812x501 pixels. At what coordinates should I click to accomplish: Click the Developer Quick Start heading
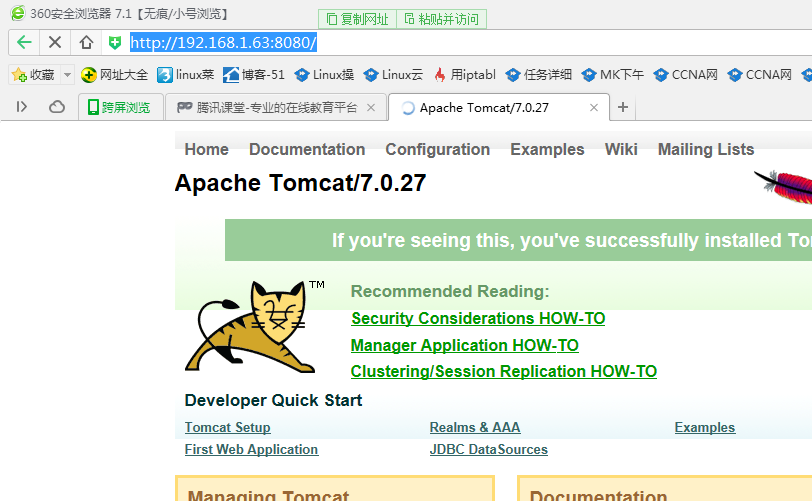click(273, 400)
